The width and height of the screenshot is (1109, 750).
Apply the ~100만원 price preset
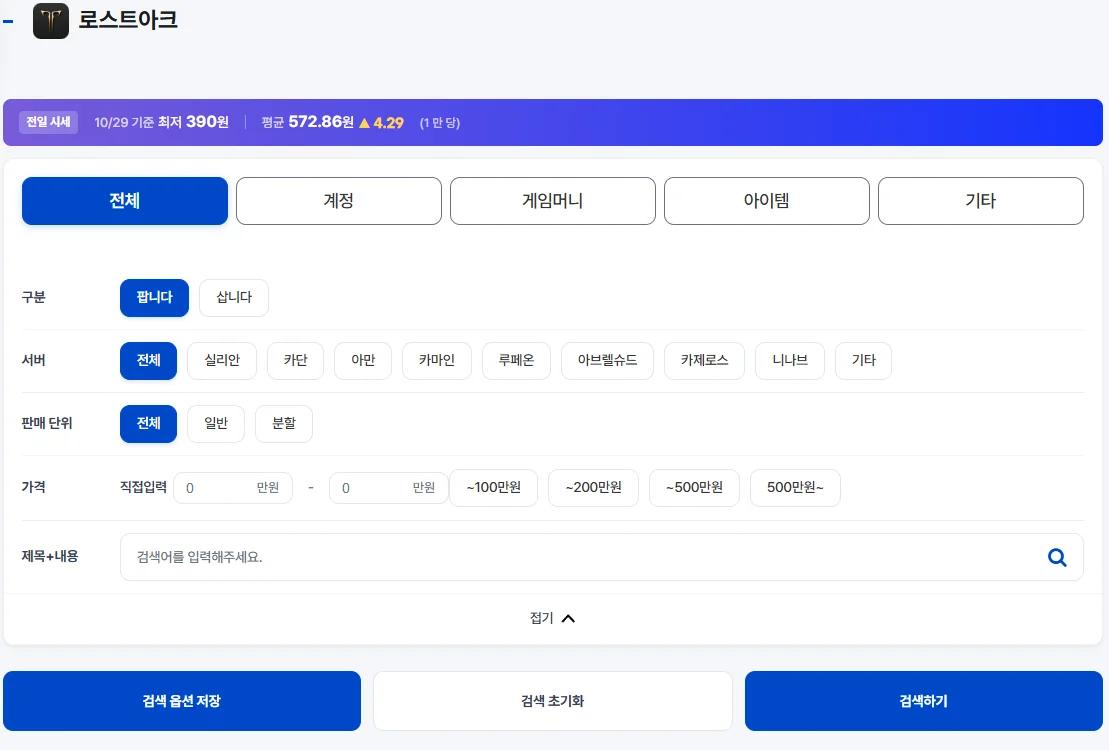coord(494,488)
